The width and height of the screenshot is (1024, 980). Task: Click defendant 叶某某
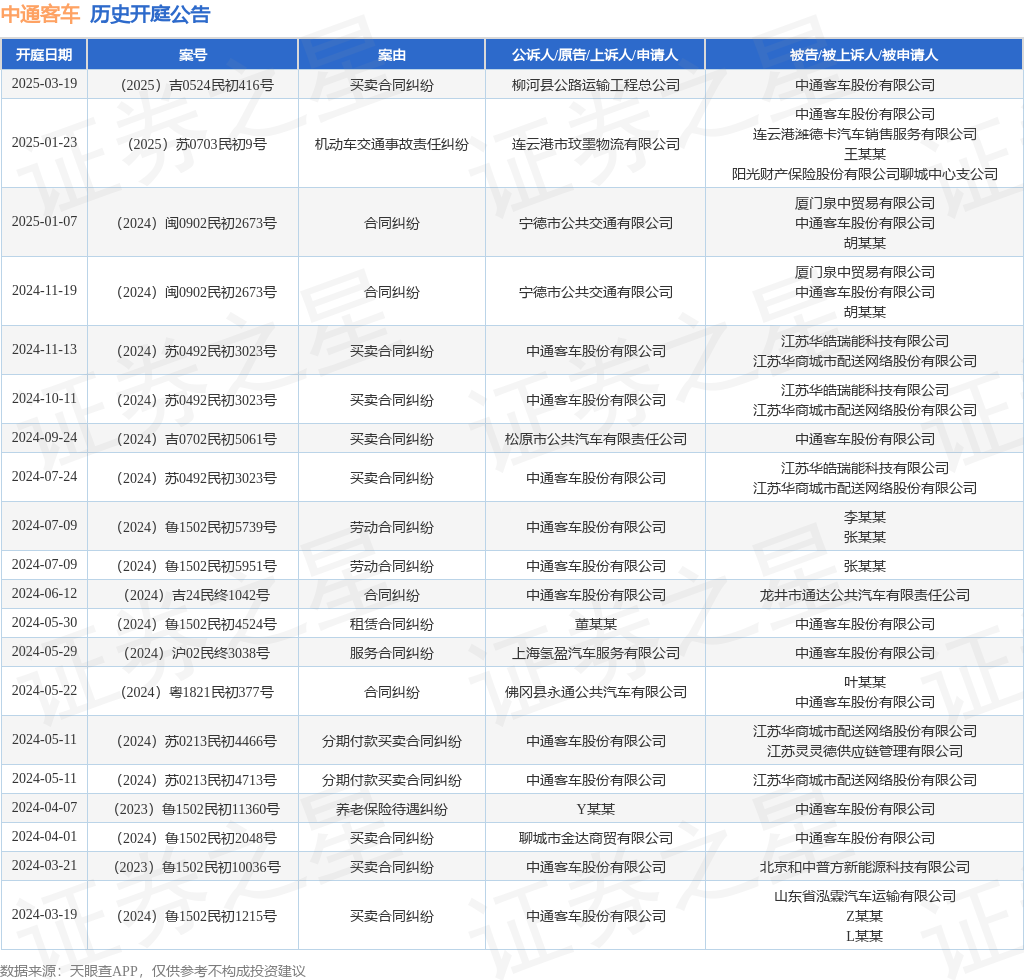tap(865, 682)
